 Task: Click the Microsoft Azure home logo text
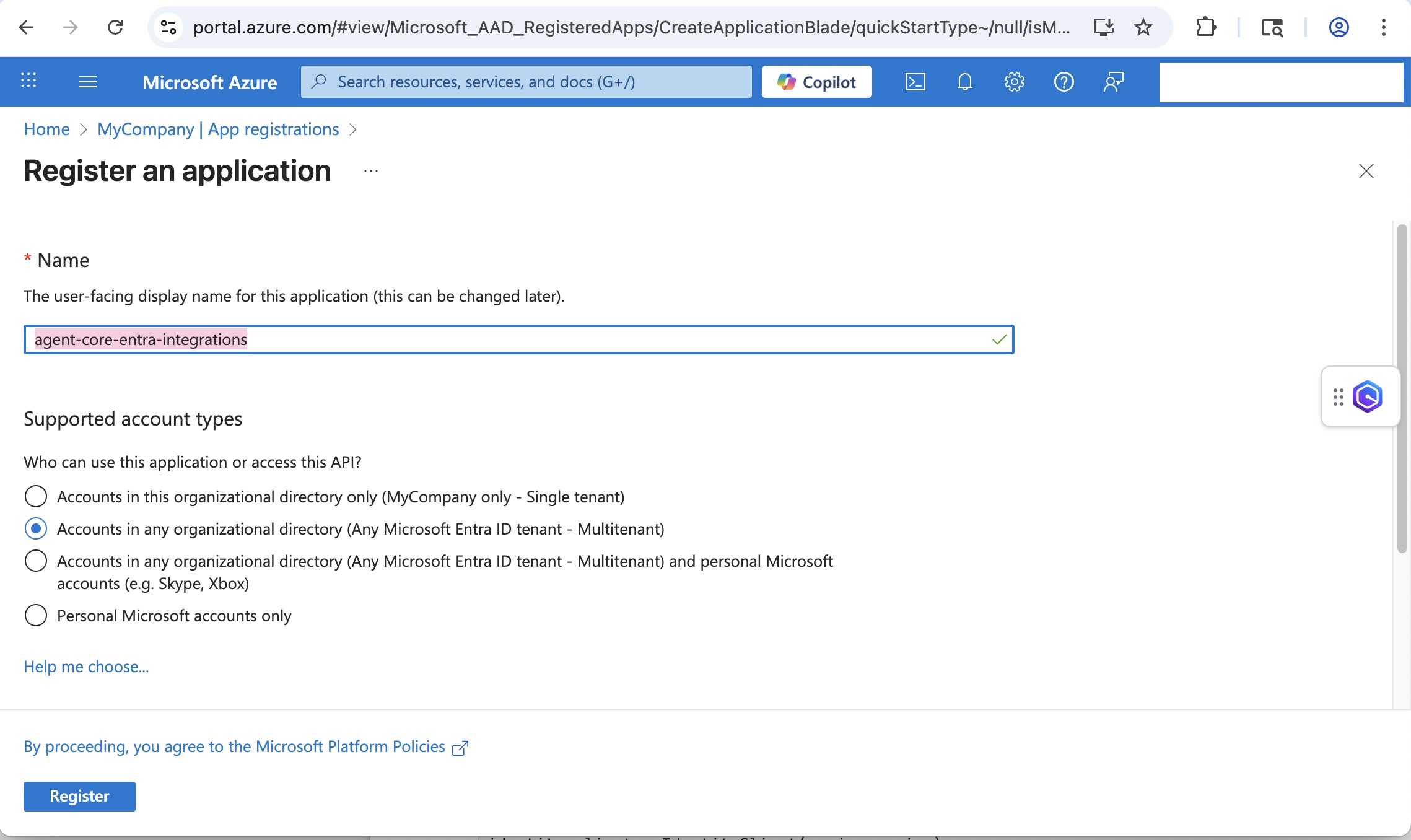pos(209,82)
